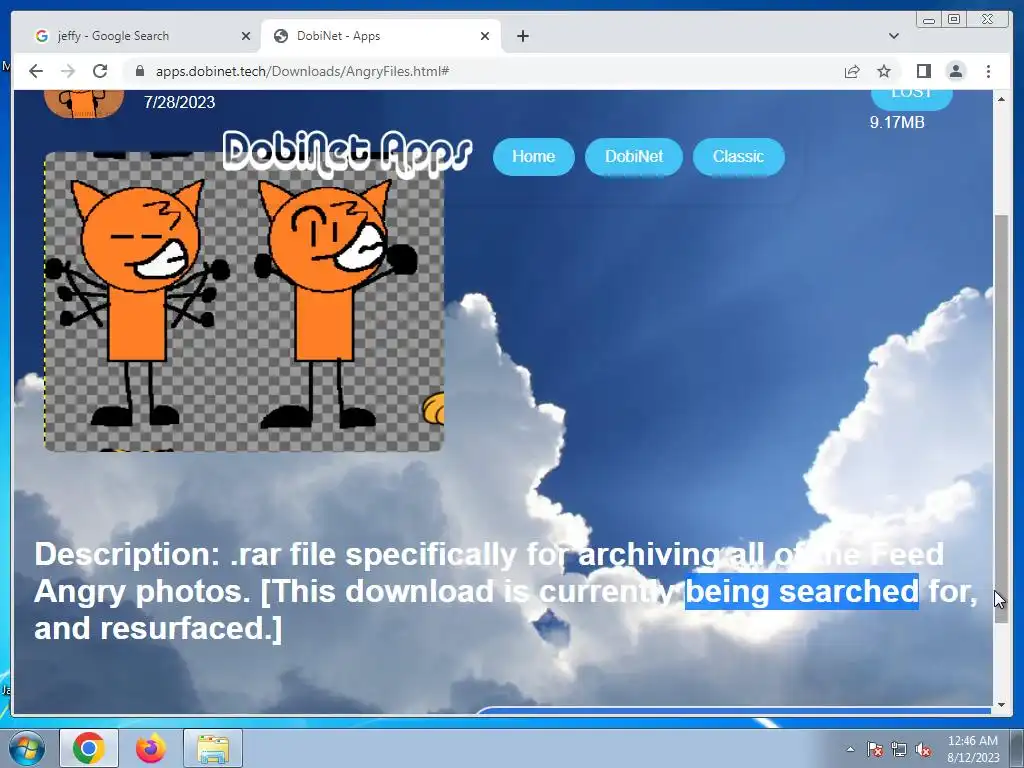Open a new browser tab
Screen dimensions: 1024x768
[522, 36]
